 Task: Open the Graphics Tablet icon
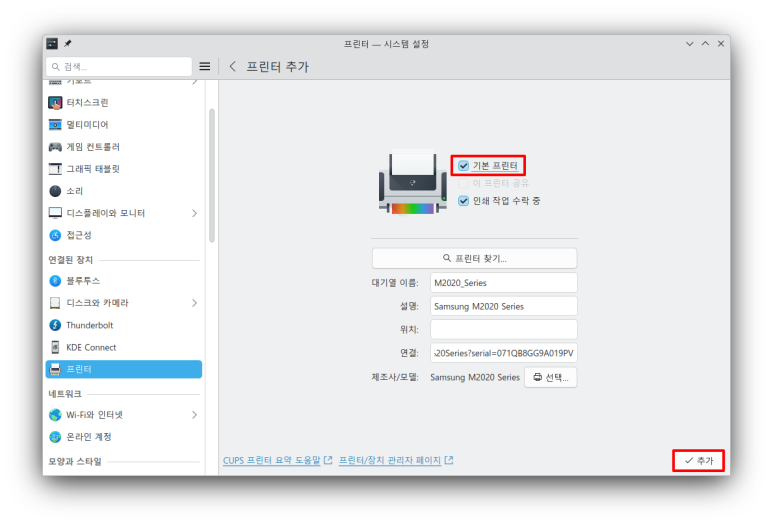coord(55,169)
